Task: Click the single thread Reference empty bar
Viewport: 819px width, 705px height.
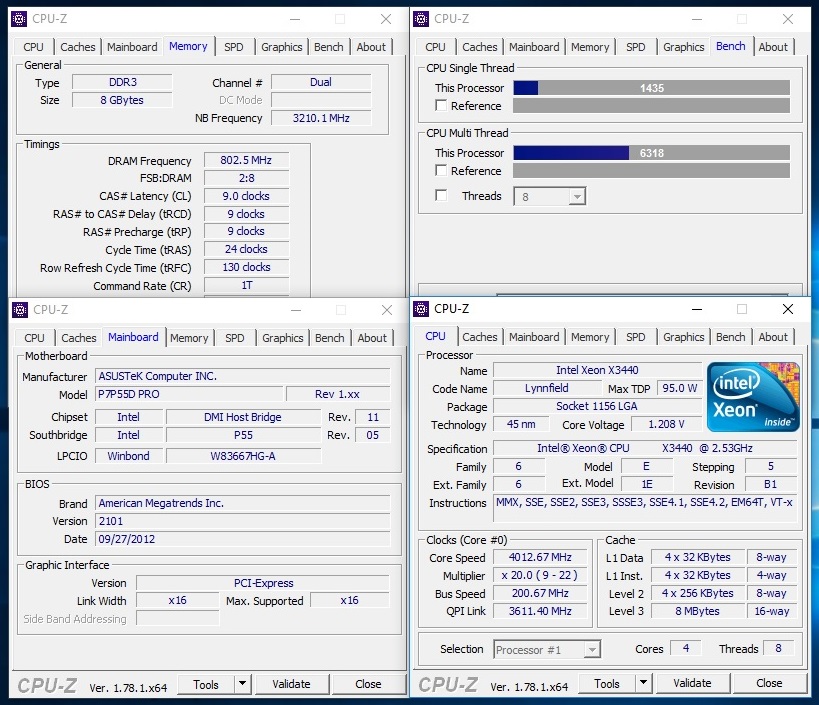Action: point(651,105)
